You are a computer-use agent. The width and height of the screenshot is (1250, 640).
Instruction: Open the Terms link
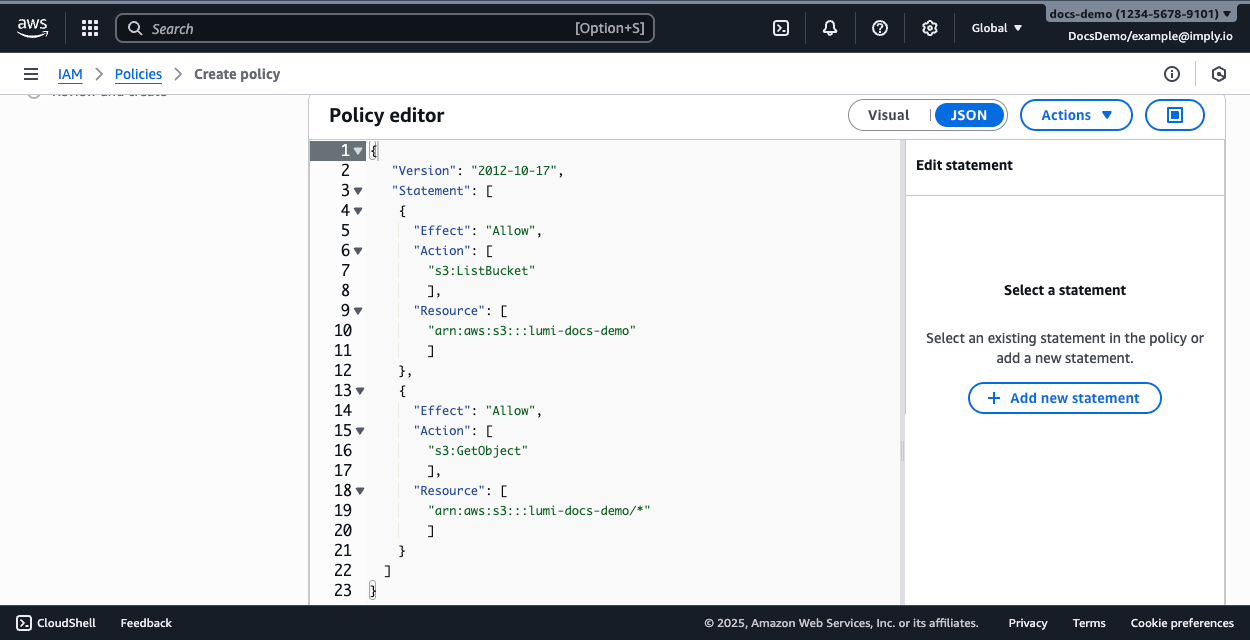(x=1089, y=623)
